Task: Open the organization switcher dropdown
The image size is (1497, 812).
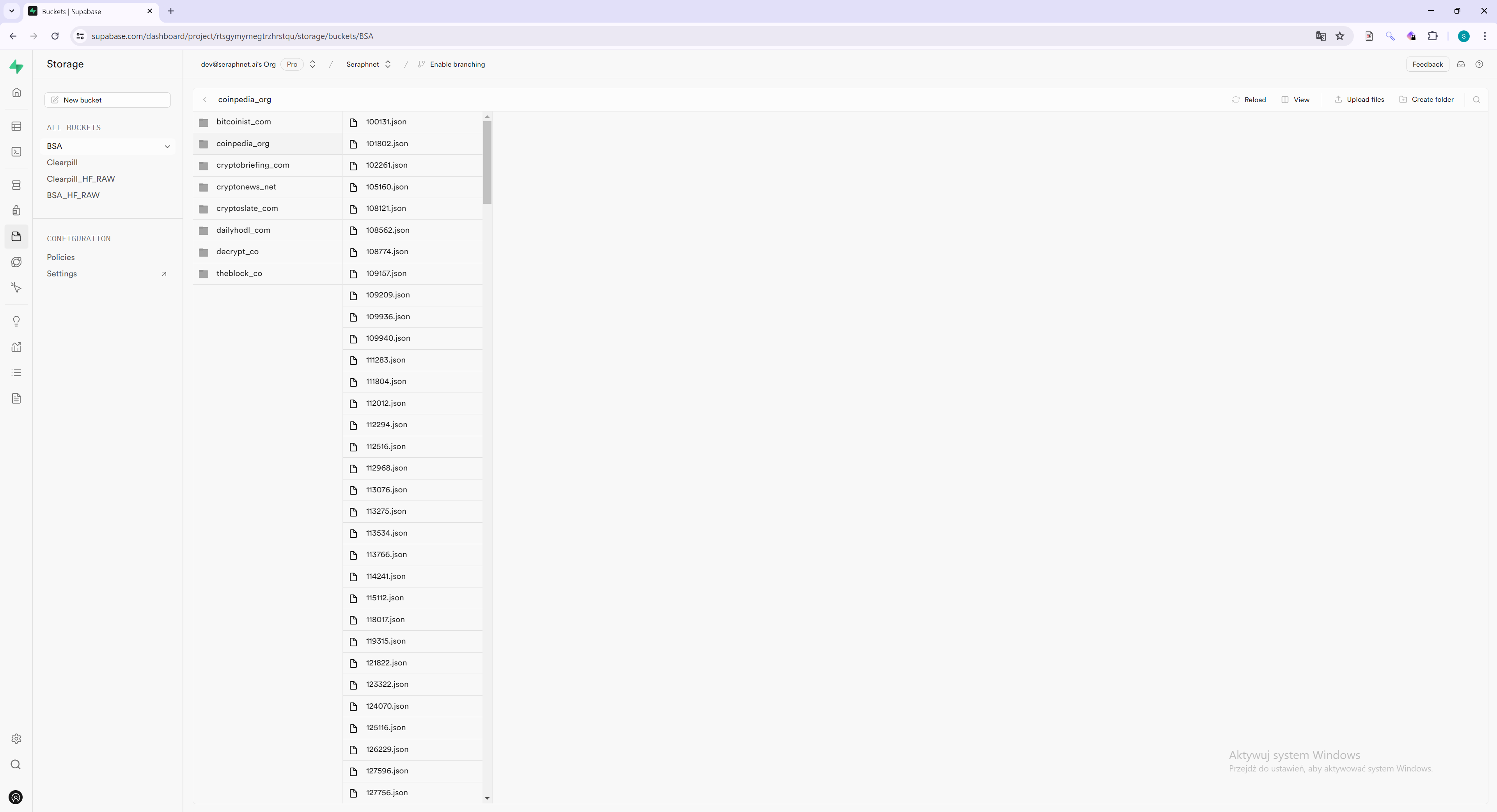Action: (313, 64)
